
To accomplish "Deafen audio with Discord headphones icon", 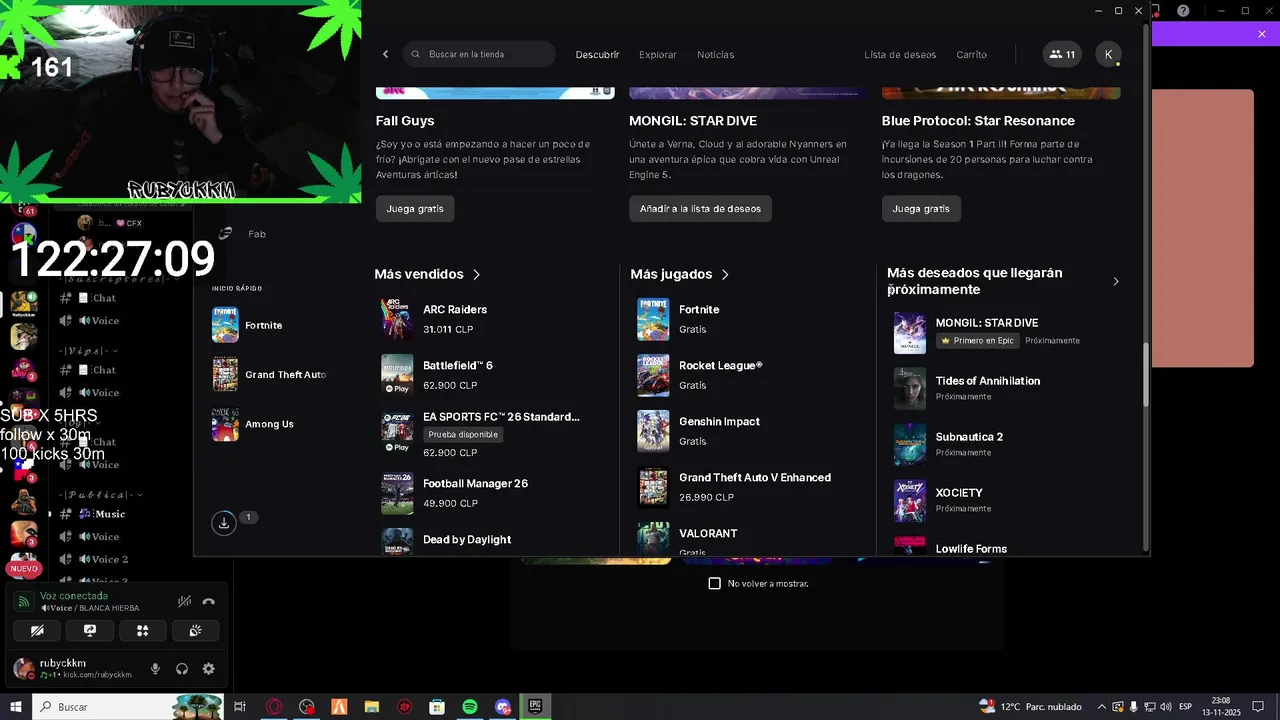I will 182,669.
